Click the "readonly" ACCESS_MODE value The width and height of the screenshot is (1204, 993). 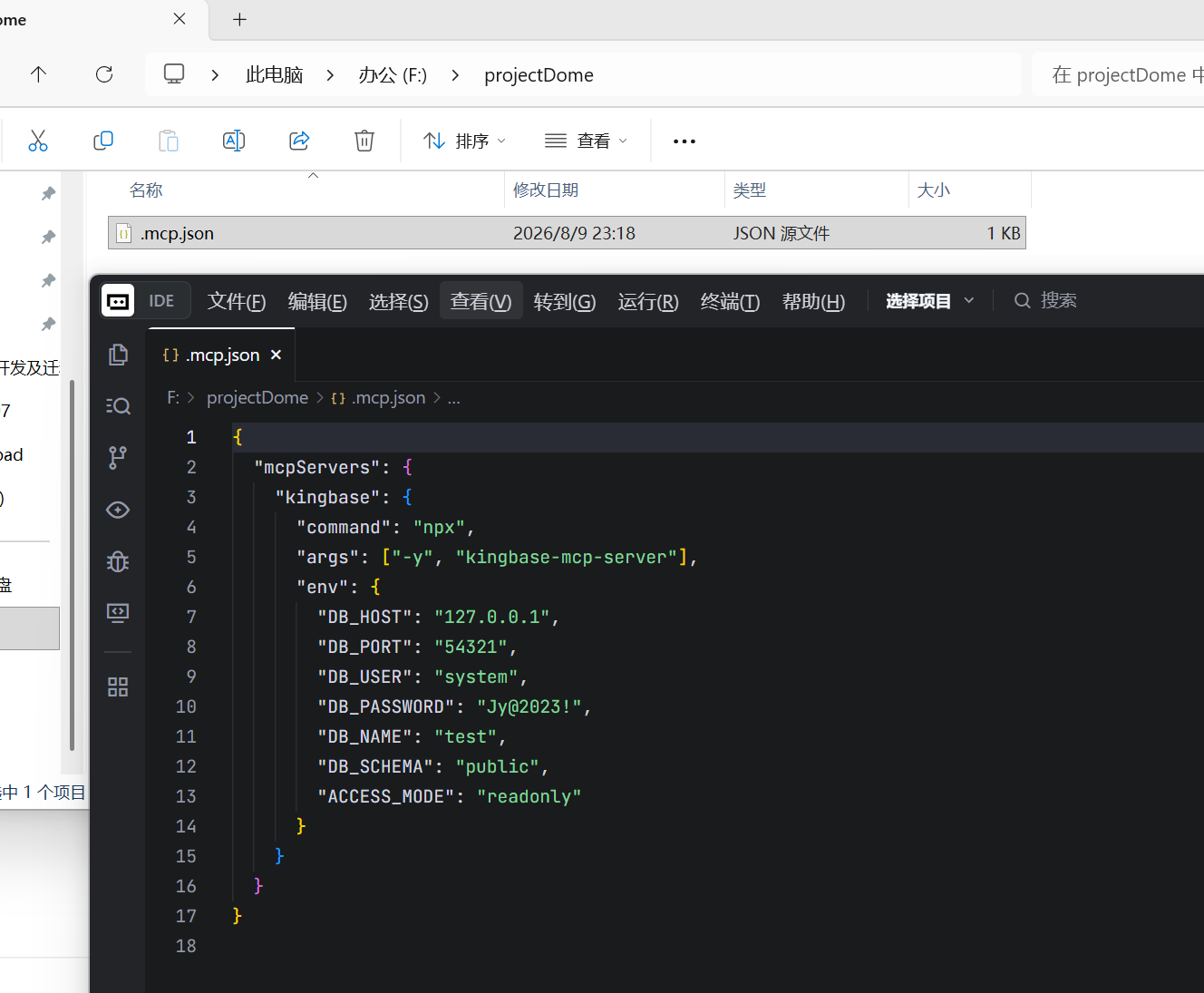pyautogui.click(x=529, y=796)
